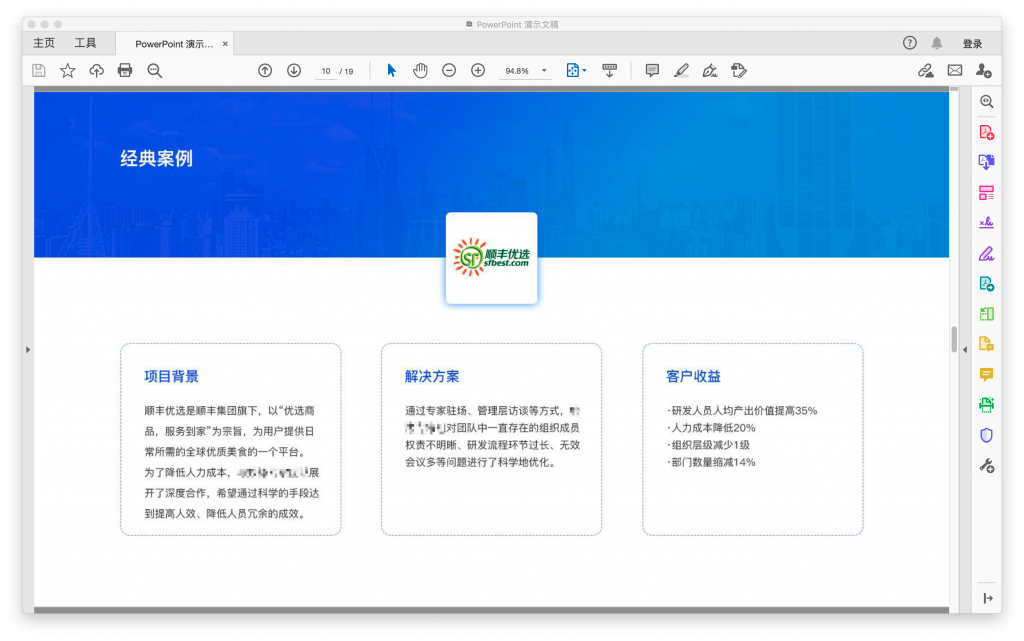Open the Export PDF tool in sidebar

pyautogui.click(x=987, y=162)
